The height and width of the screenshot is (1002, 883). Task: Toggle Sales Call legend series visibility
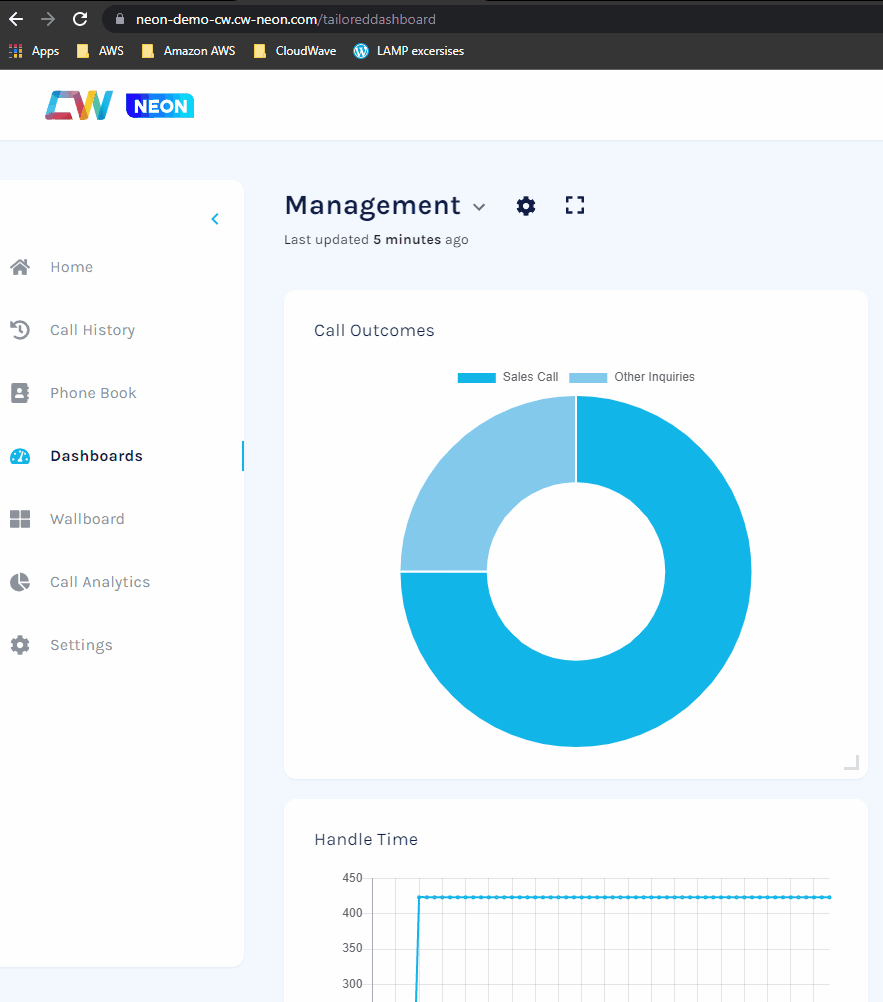pyautogui.click(x=508, y=377)
